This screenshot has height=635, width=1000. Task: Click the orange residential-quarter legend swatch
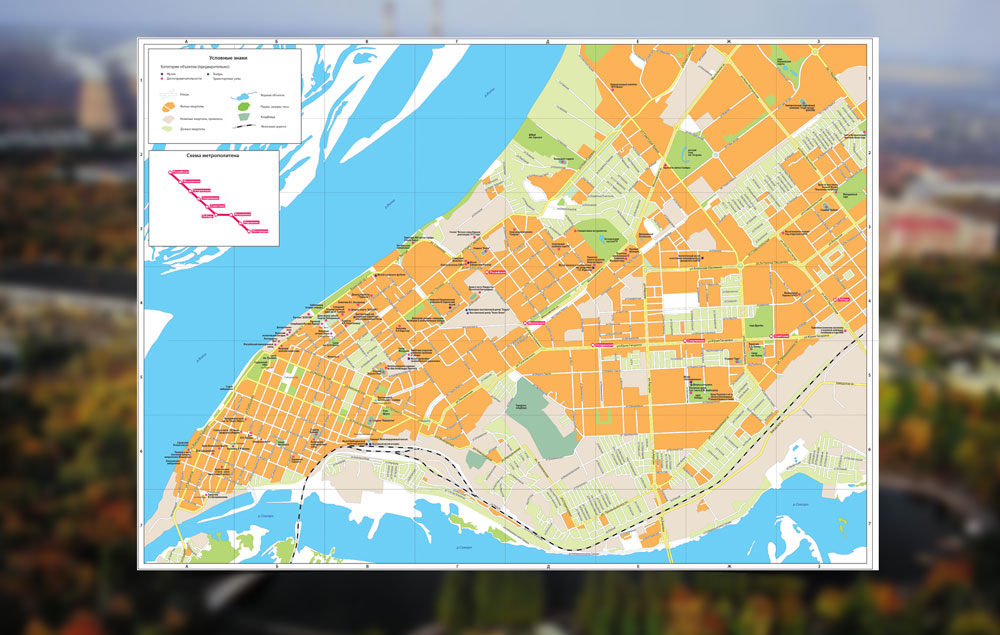(x=168, y=107)
